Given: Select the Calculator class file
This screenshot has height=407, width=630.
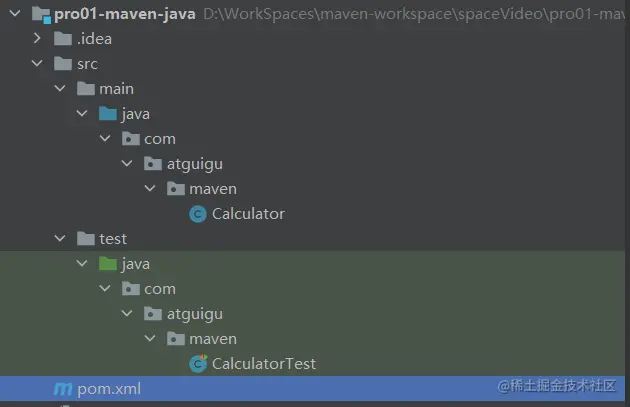Looking at the screenshot, I should click(248, 213).
